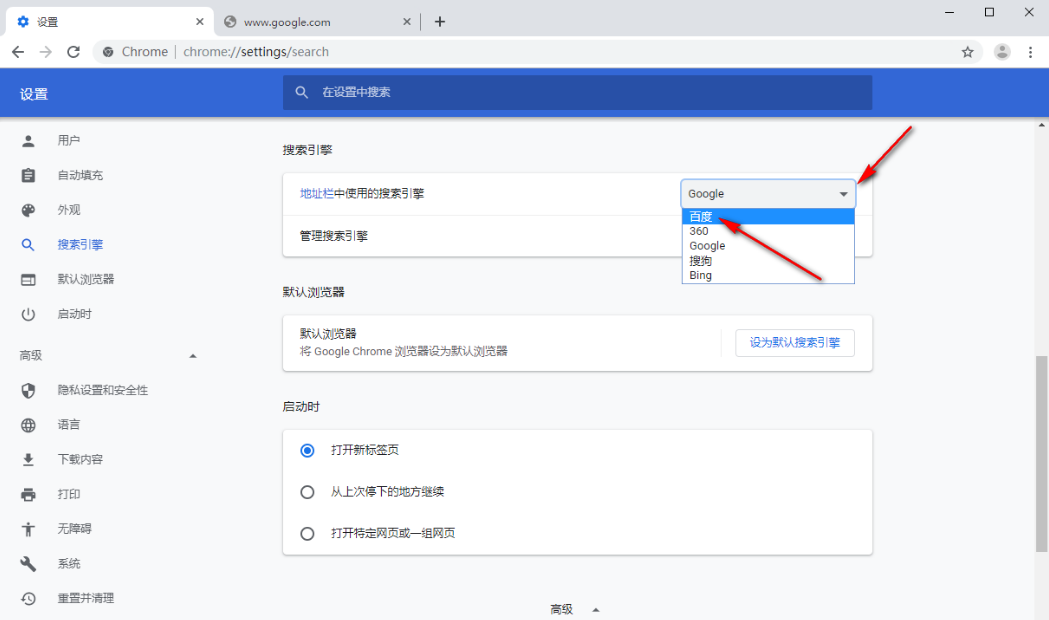Switch to the 设置 browser tab
The height and width of the screenshot is (620, 1049).
point(110,22)
